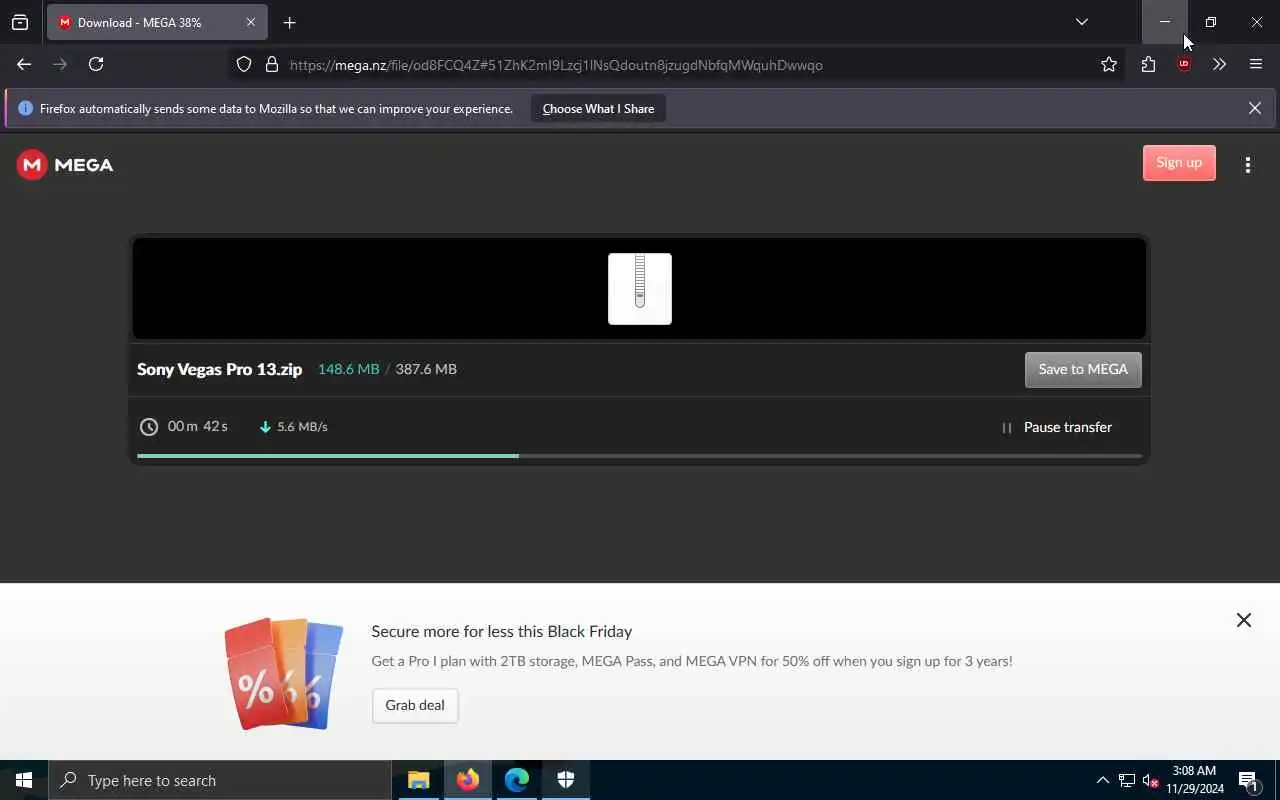Close the MEGA download tab

pyautogui.click(x=250, y=22)
